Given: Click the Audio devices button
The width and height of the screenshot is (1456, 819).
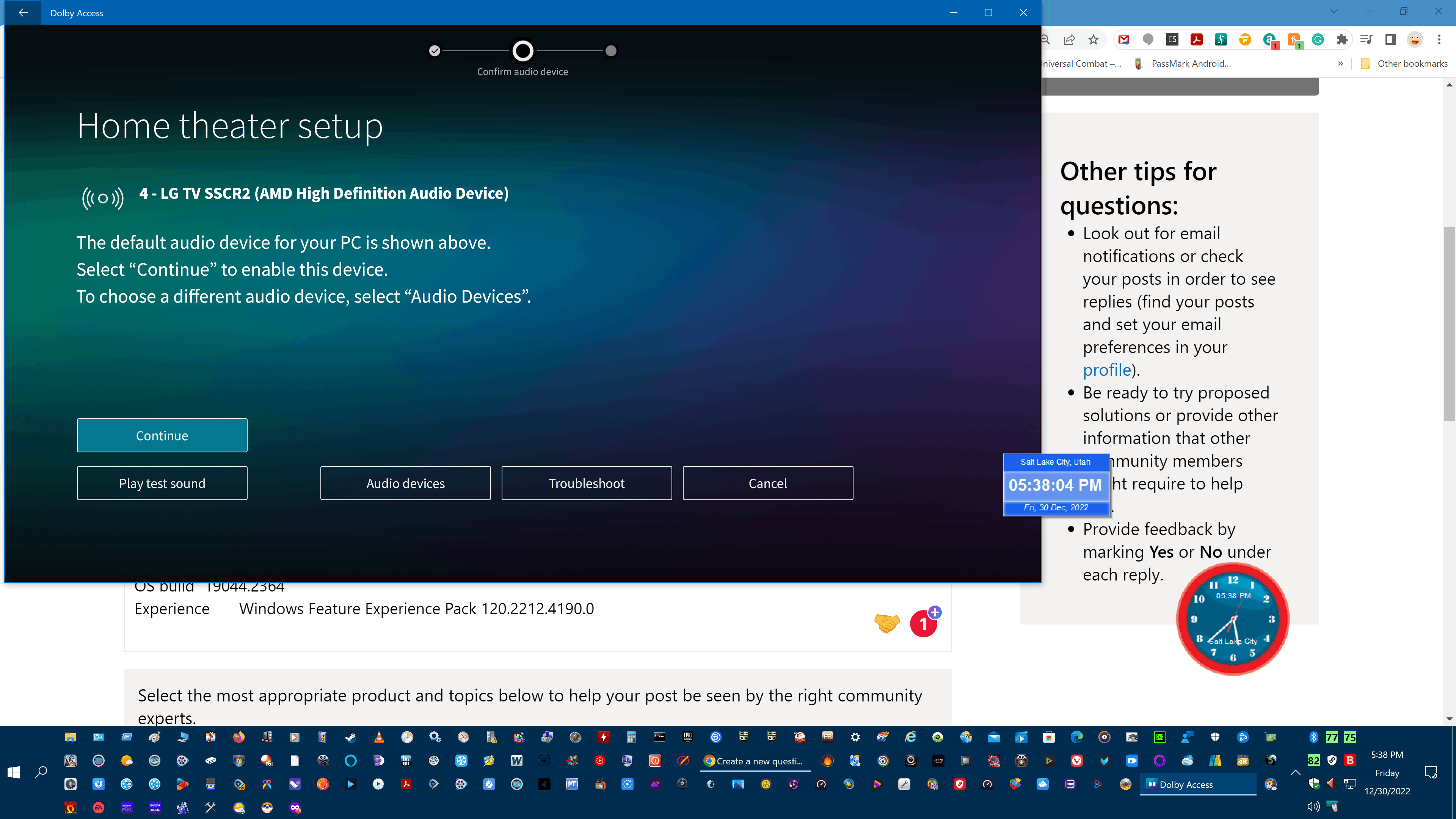Looking at the screenshot, I should [405, 483].
